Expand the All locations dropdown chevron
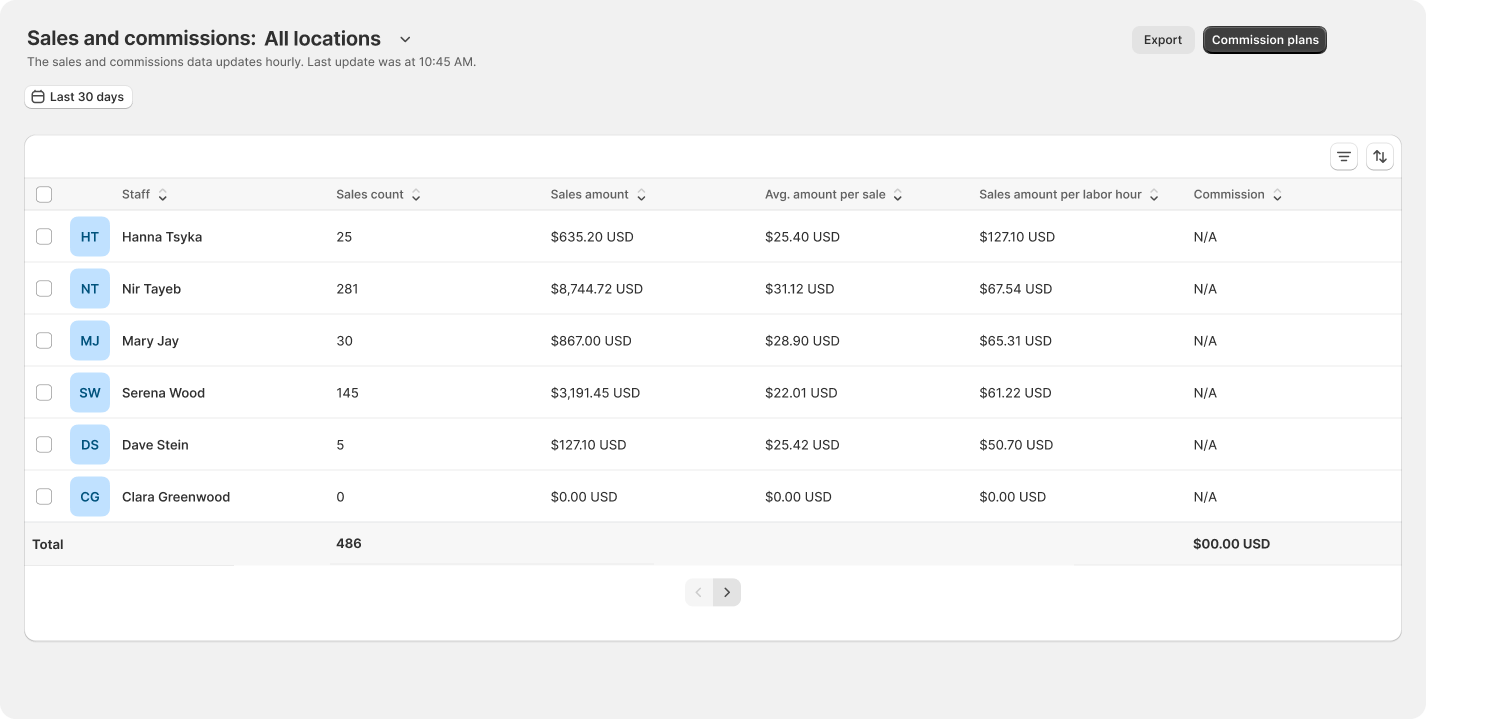 405,40
